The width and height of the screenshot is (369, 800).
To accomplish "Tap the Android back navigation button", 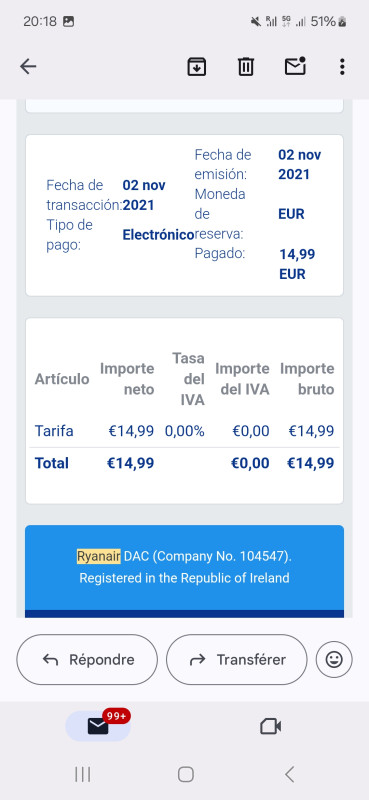I will coord(289,774).
